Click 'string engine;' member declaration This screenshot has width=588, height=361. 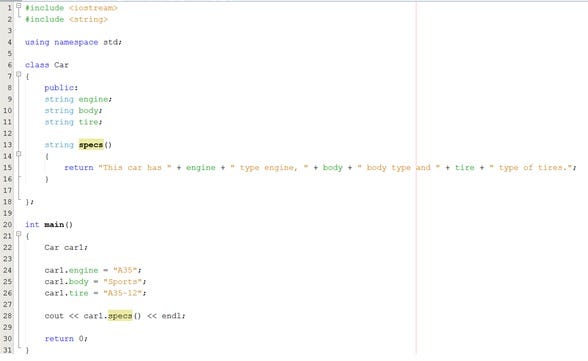(78, 99)
